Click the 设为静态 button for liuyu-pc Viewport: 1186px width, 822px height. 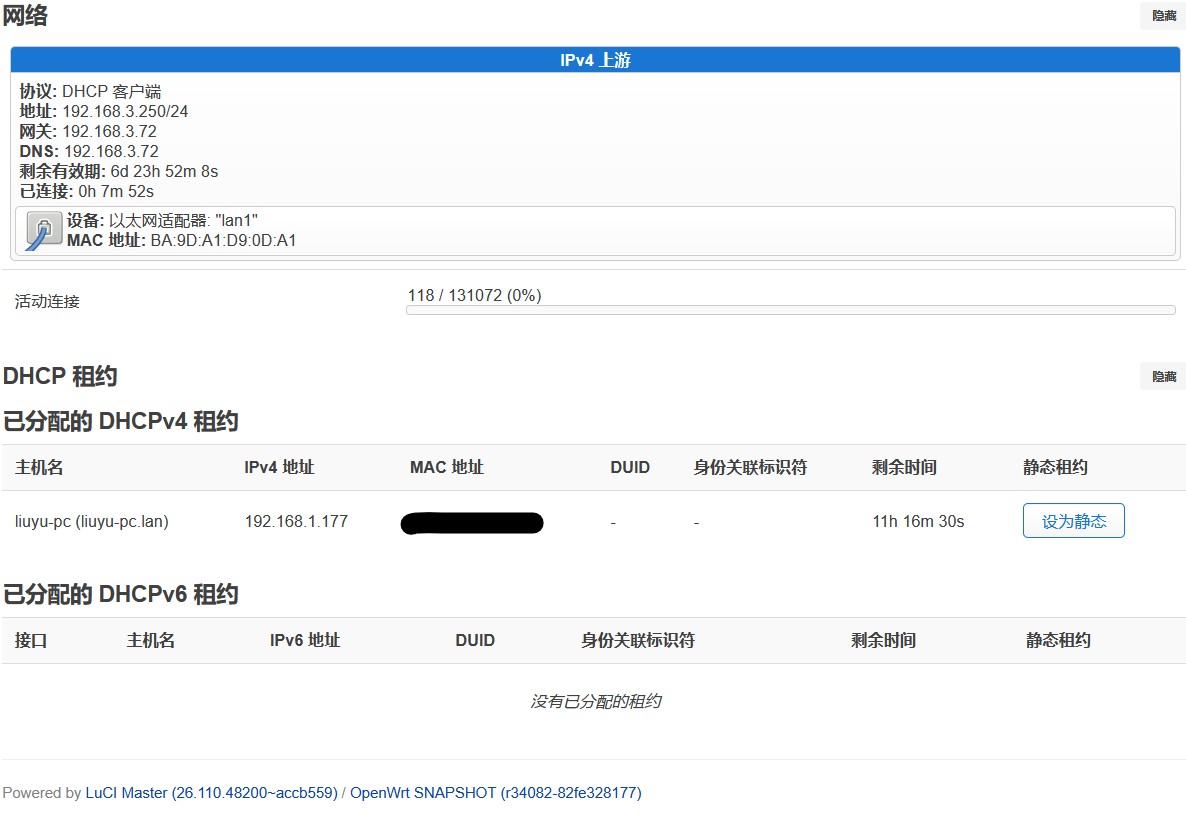point(1073,521)
